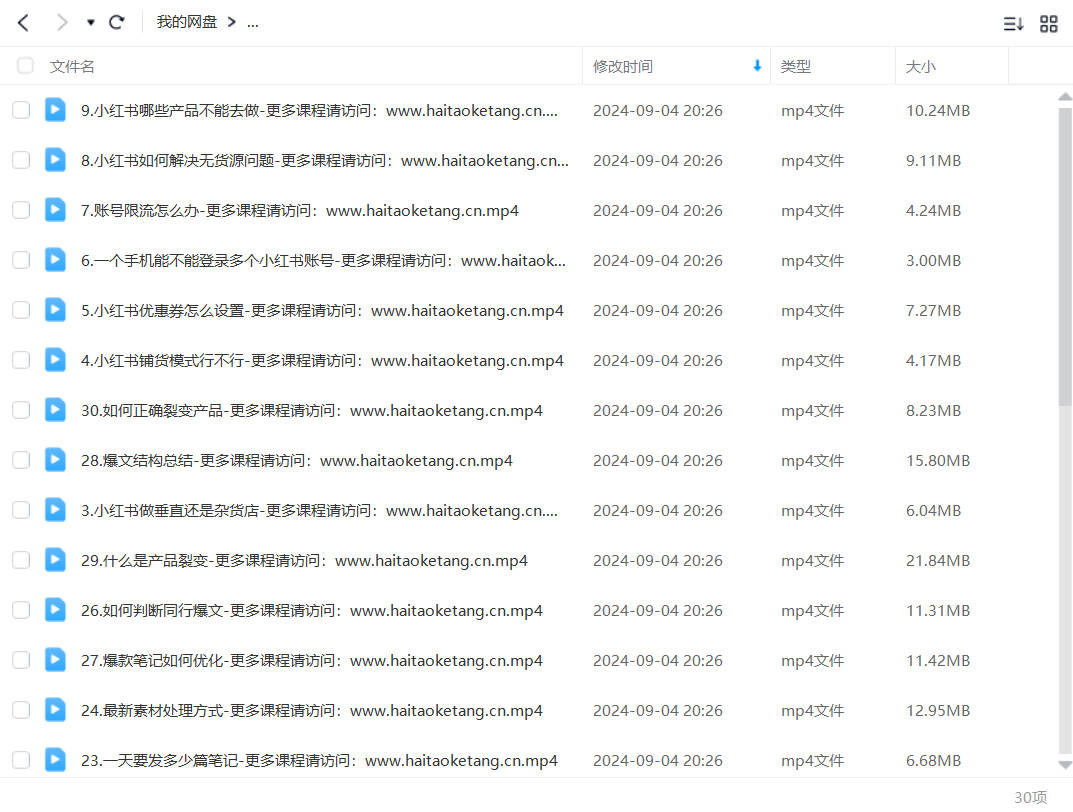Click video icon of 29.什么是产品裂变
This screenshot has height=812, width=1073.
pyautogui.click(x=55, y=559)
